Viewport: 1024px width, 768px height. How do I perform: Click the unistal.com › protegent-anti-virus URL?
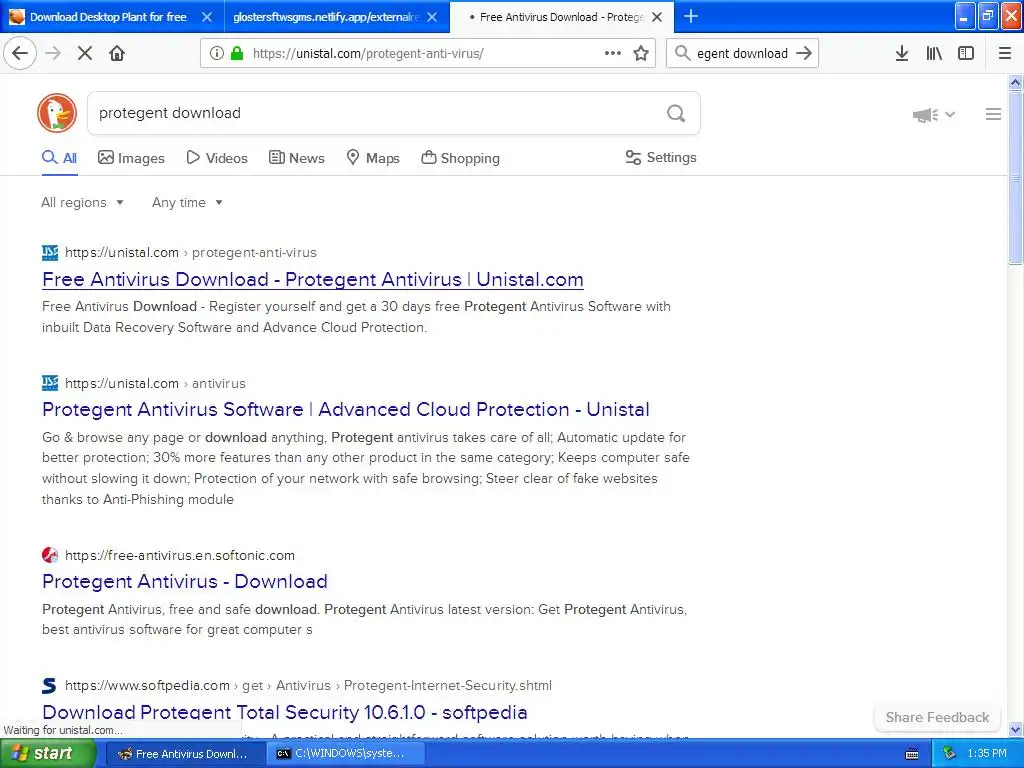click(191, 252)
